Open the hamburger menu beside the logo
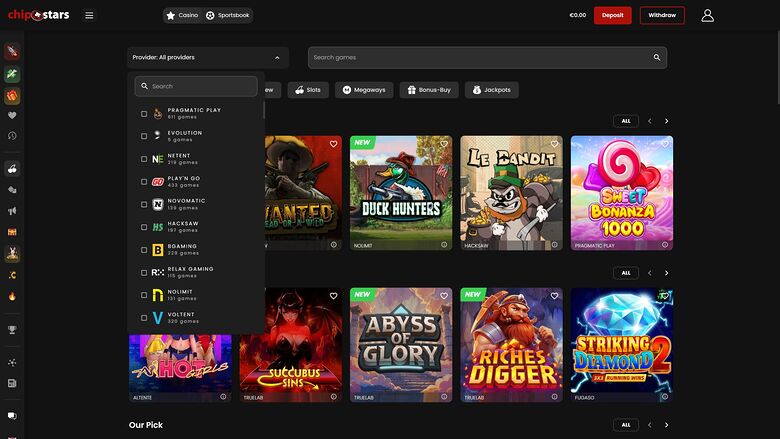 point(89,15)
